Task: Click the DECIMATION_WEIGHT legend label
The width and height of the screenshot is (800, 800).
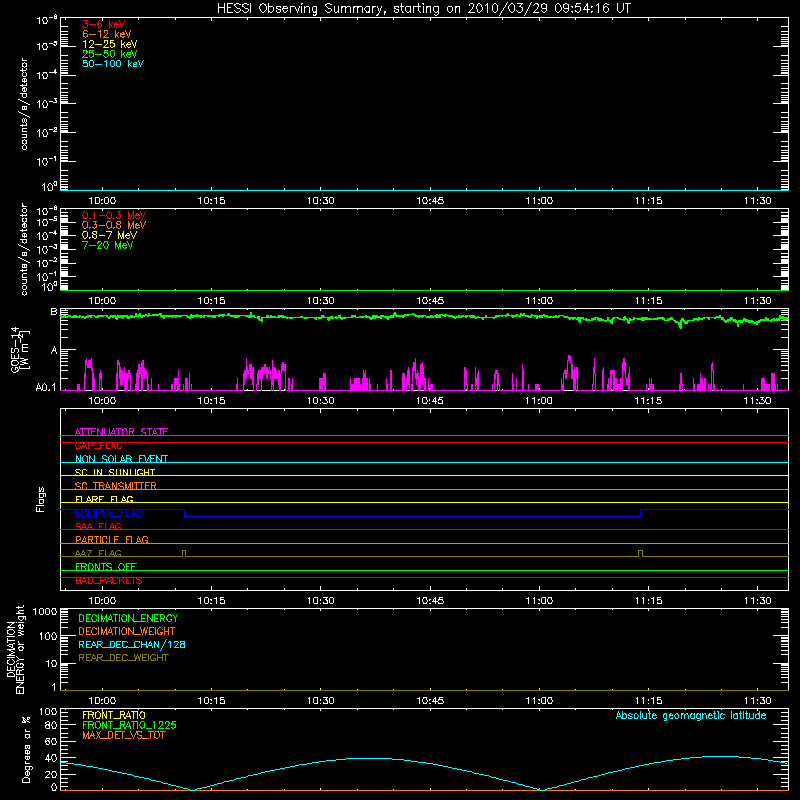Action: click(x=127, y=632)
